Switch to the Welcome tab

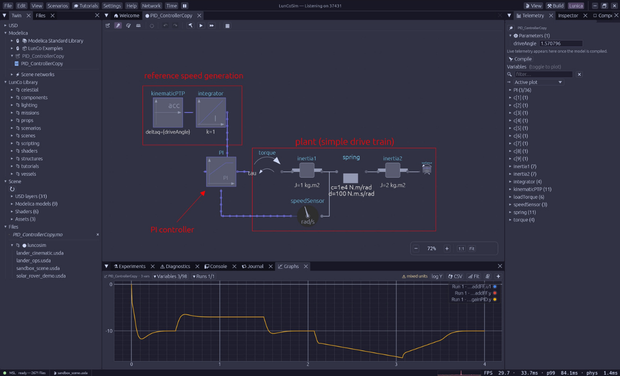(127, 16)
